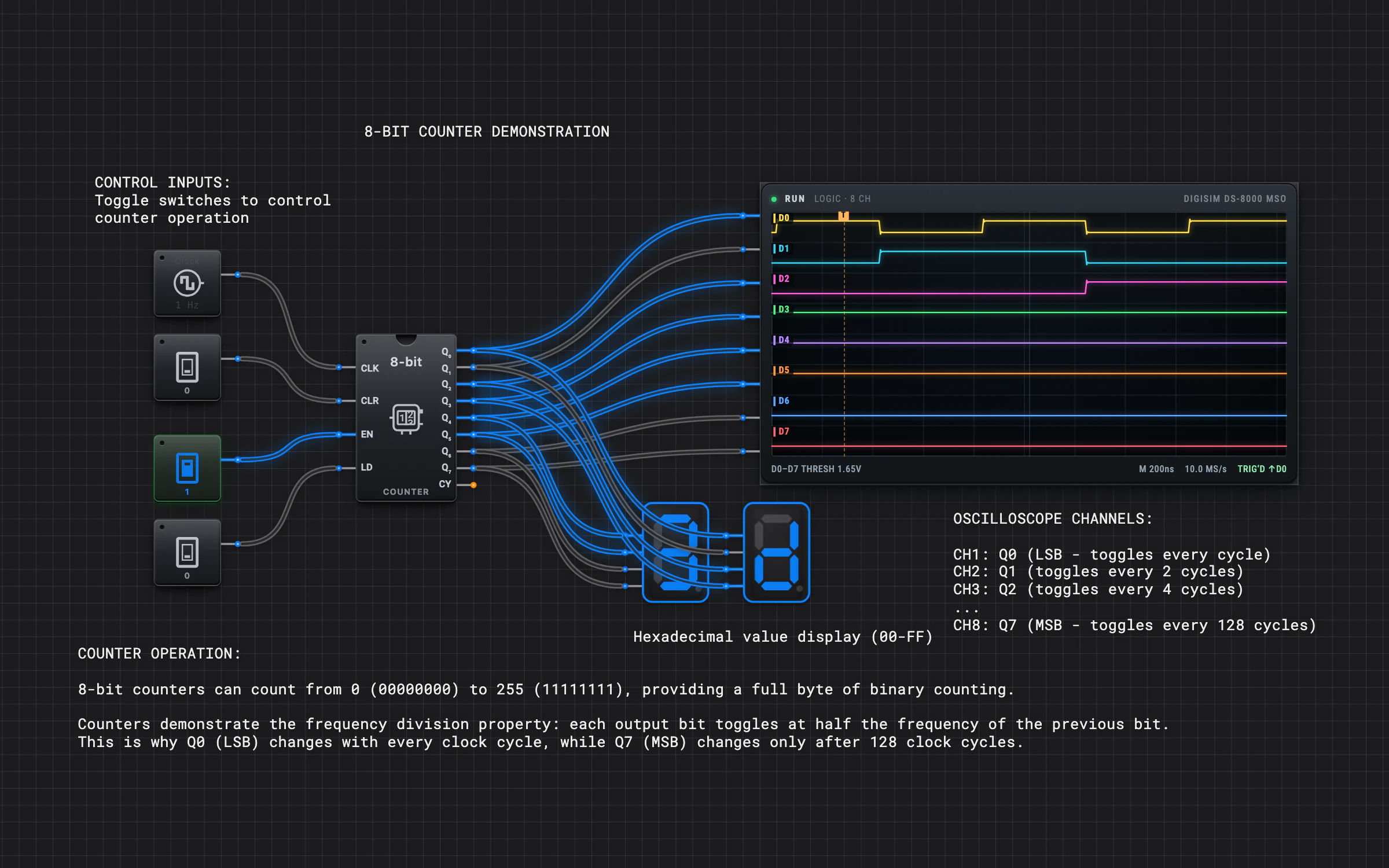Click the CLR input pin label
1389x868 pixels.
tap(370, 400)
